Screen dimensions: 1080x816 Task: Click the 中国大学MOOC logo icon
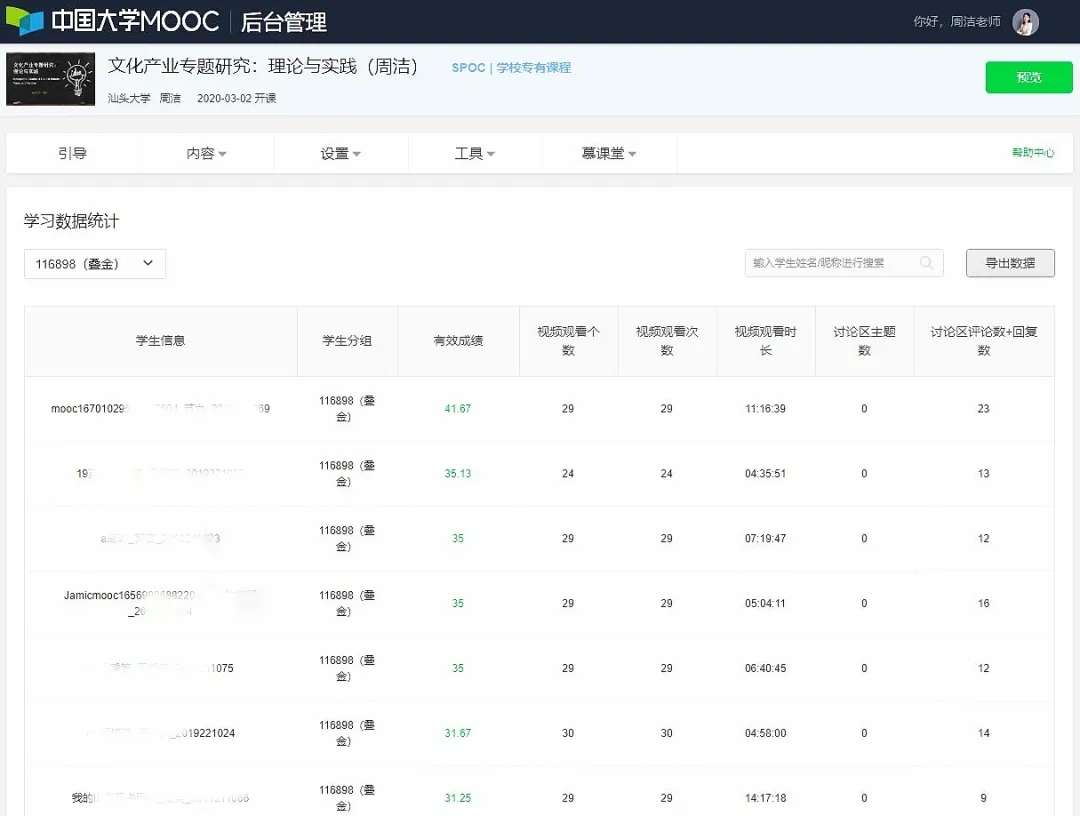pyautogui.click(x=25, y=21)
